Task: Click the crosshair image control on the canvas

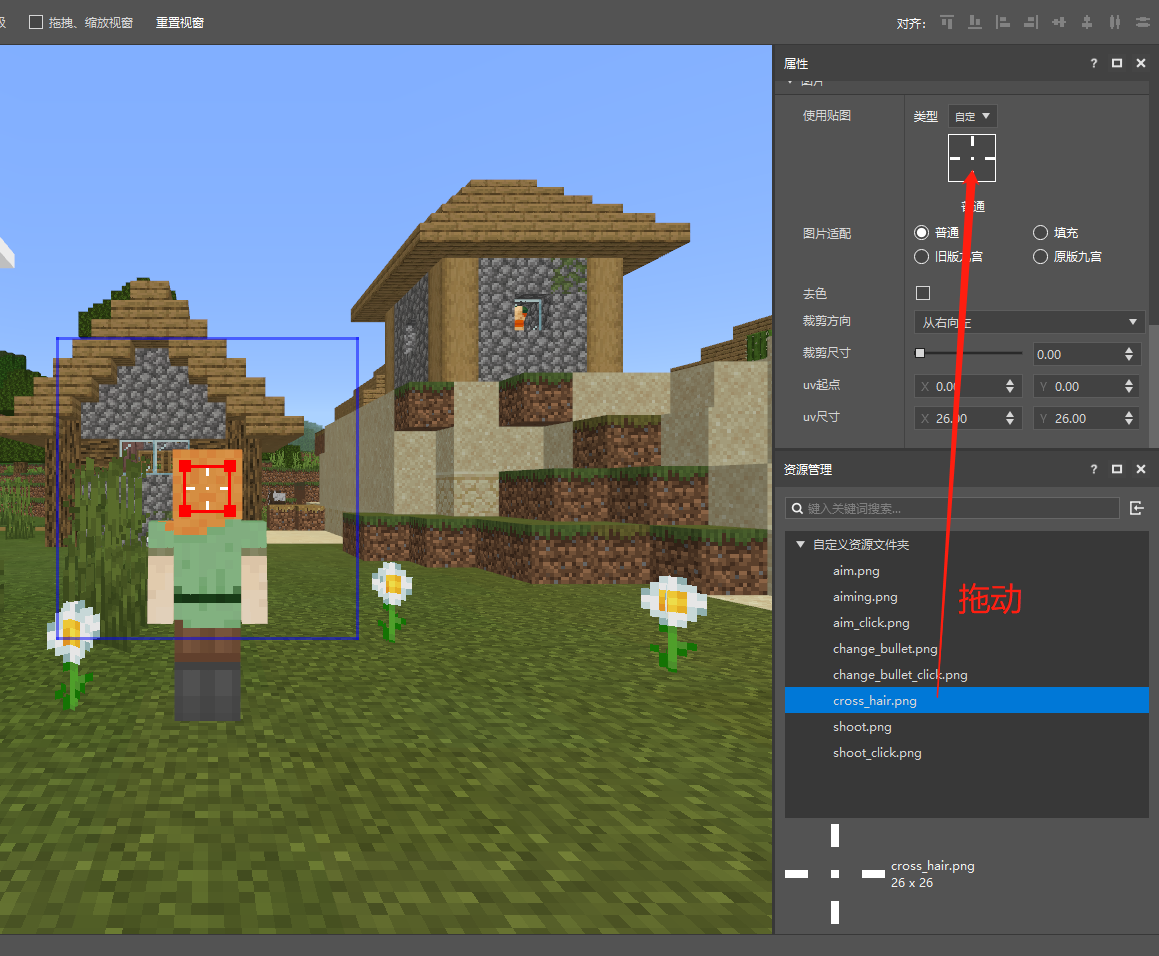Action: (x=207, y=488)
